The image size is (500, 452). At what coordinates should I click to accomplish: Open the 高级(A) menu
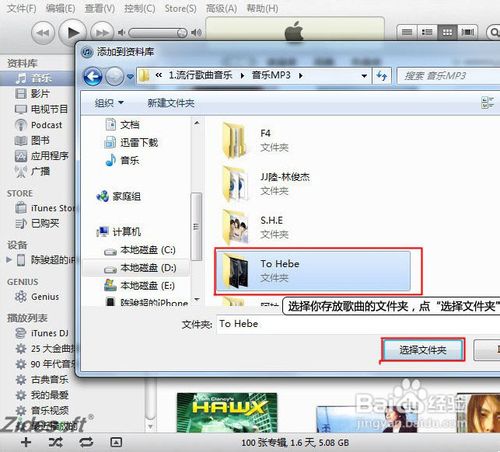click(x=221, y=8)
